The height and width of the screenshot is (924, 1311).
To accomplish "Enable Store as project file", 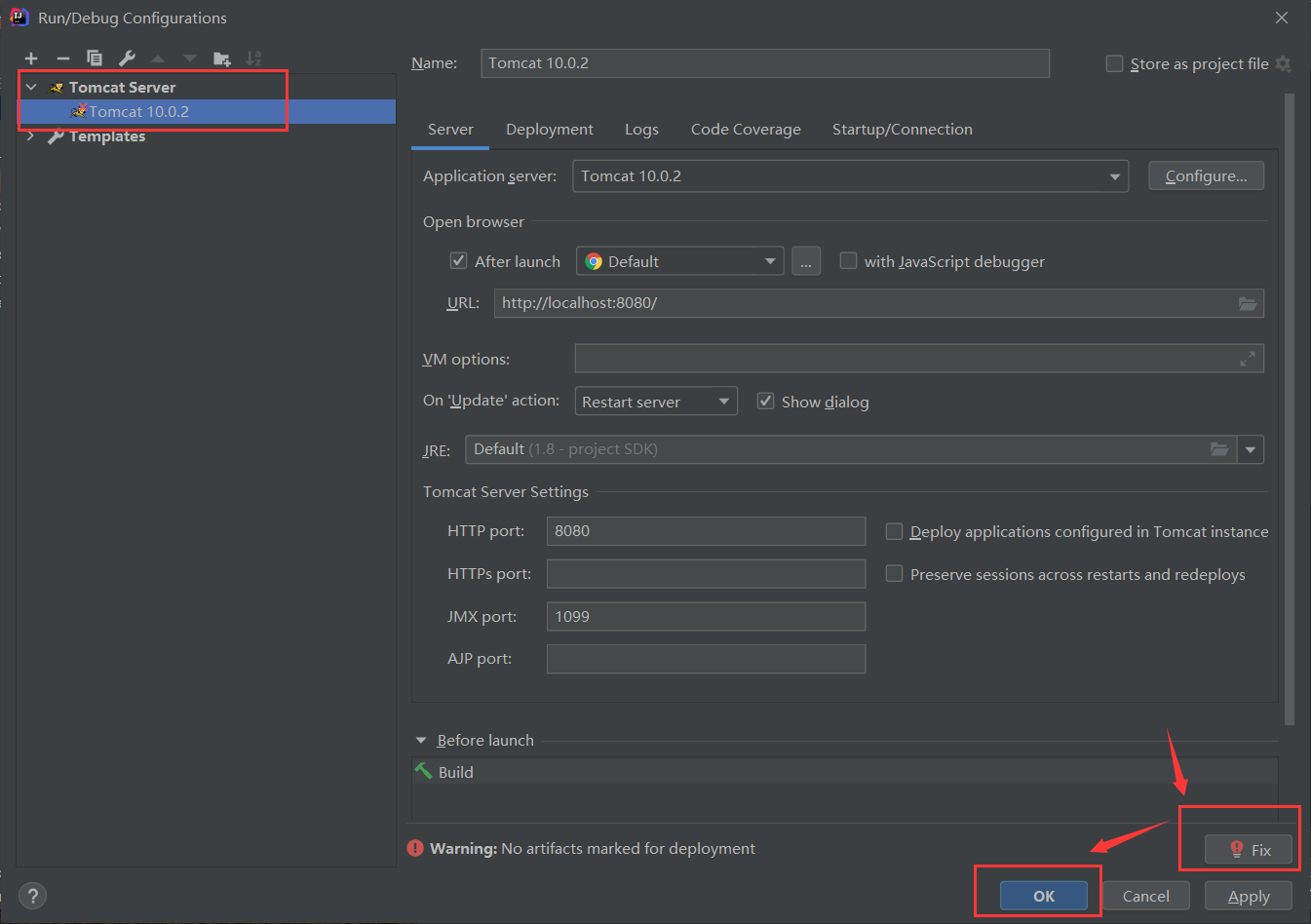I will [1114, 63].
